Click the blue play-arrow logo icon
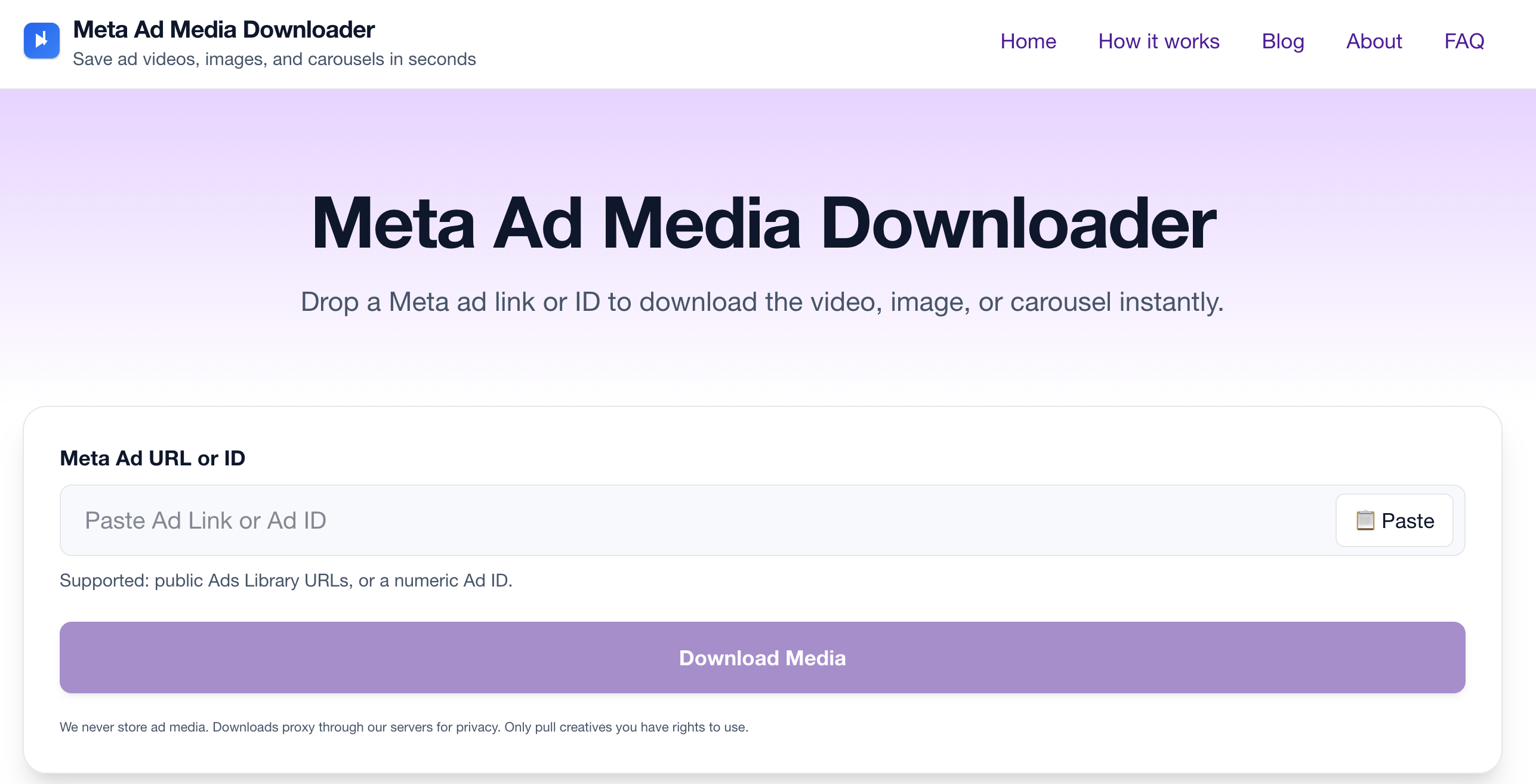This screenshot has height=784, width=1536. (x=41, y=41)
